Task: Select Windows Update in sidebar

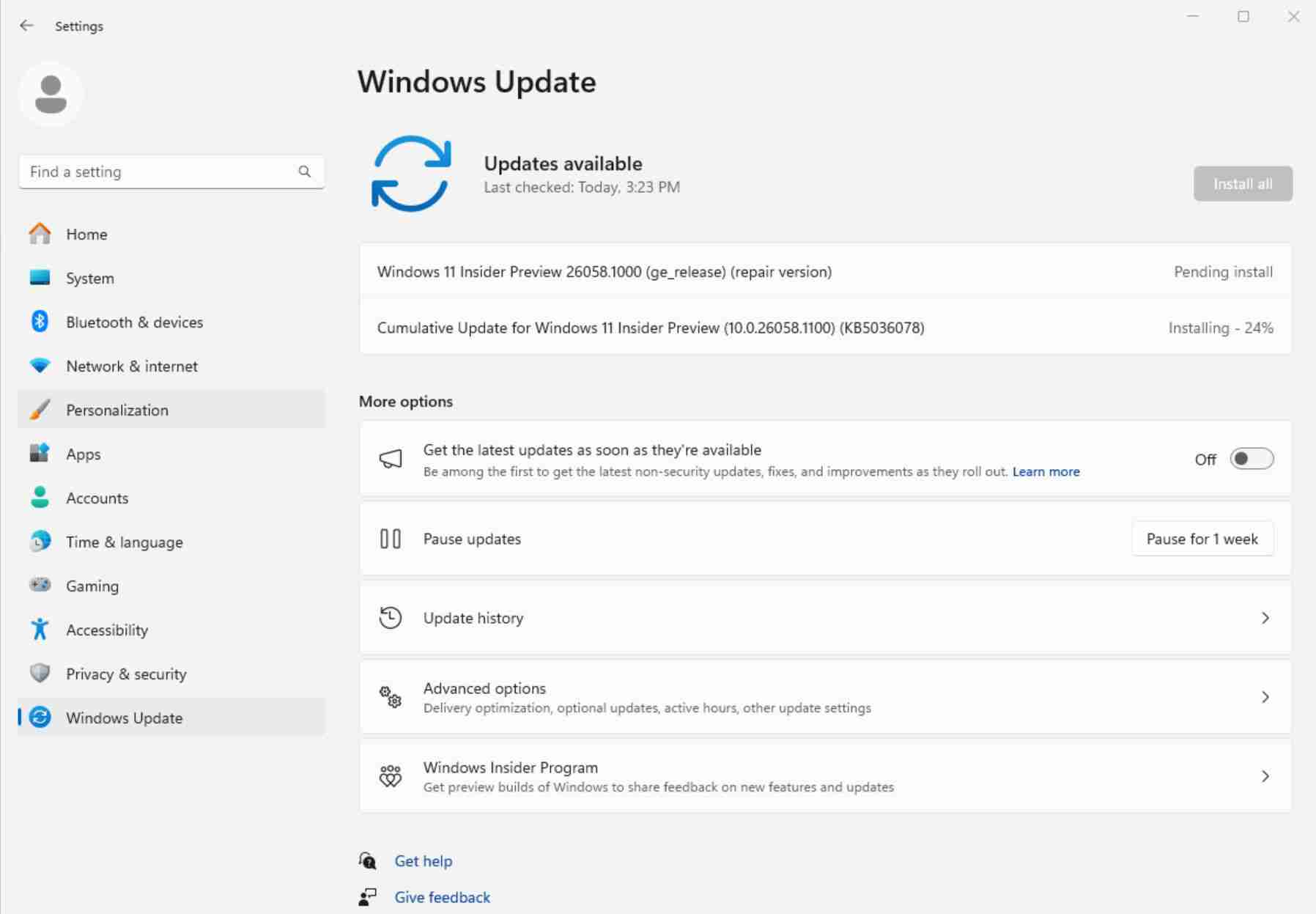Action: click(x=125, y=718)
